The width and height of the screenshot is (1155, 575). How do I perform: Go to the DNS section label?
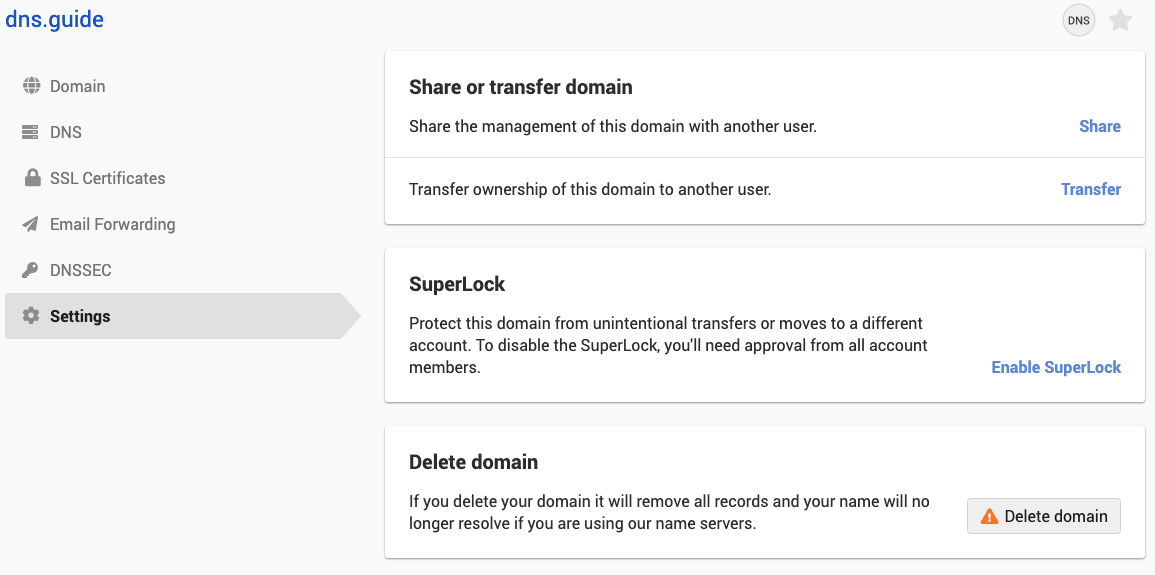[66, 132]
